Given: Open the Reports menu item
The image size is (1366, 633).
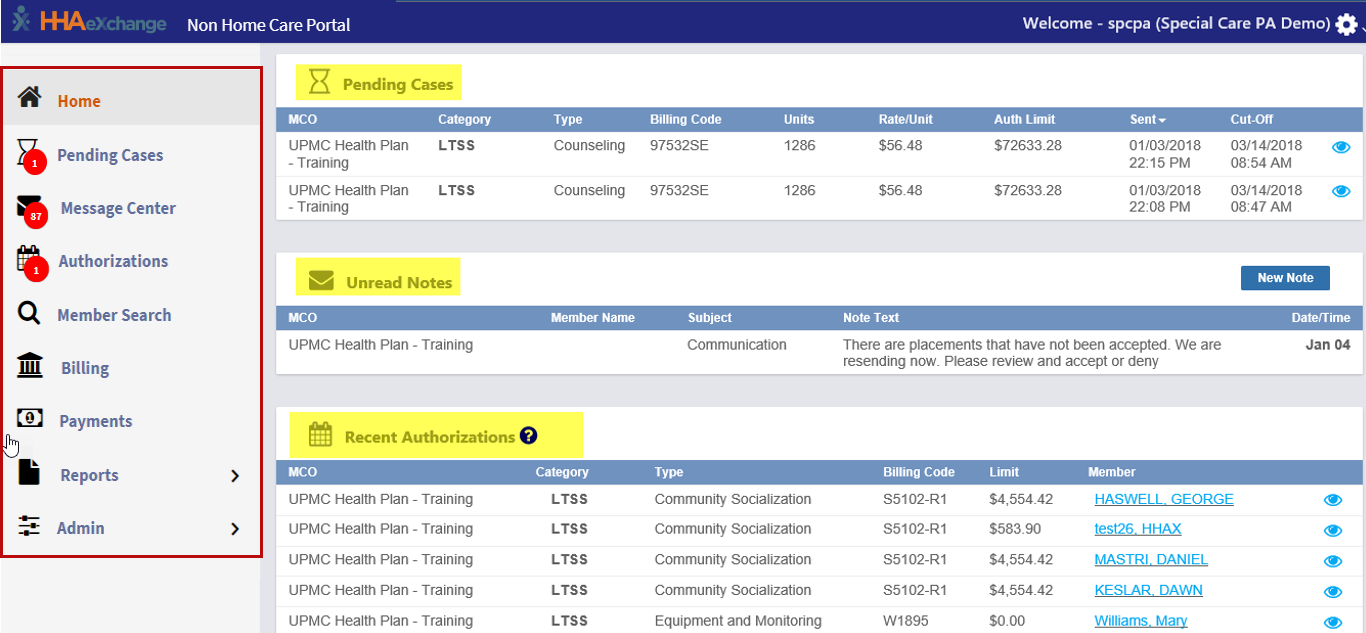Looking at the screenshot, I should (89, 475).
